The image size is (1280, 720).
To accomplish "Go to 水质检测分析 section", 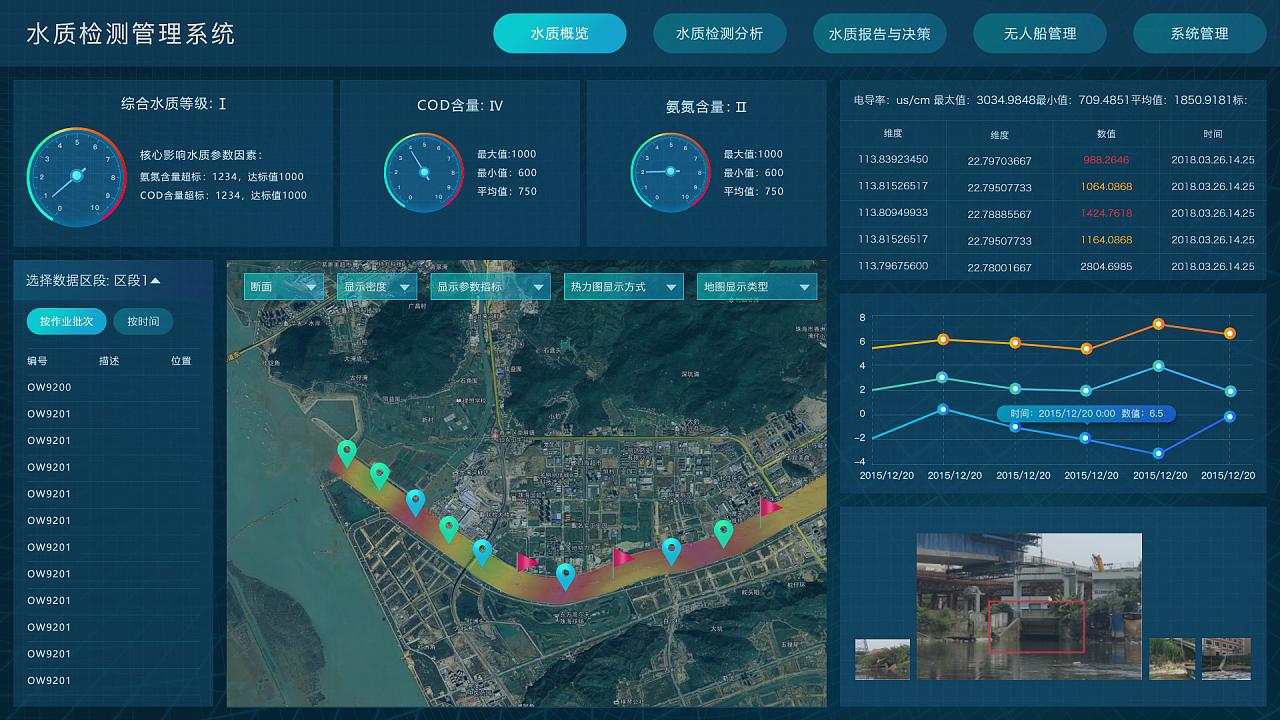I will pos(720,33).
